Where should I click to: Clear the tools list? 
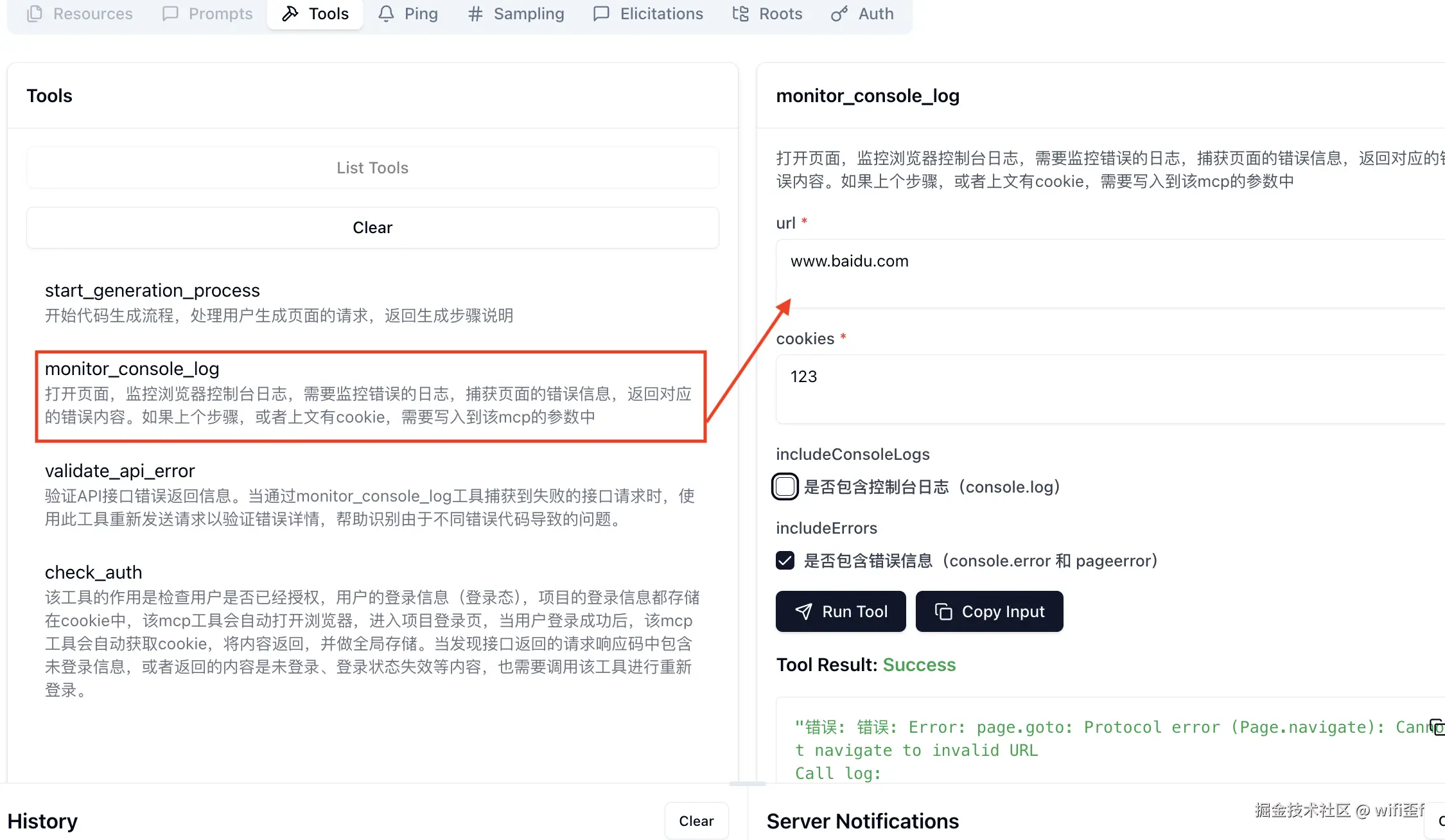[372, 227]
